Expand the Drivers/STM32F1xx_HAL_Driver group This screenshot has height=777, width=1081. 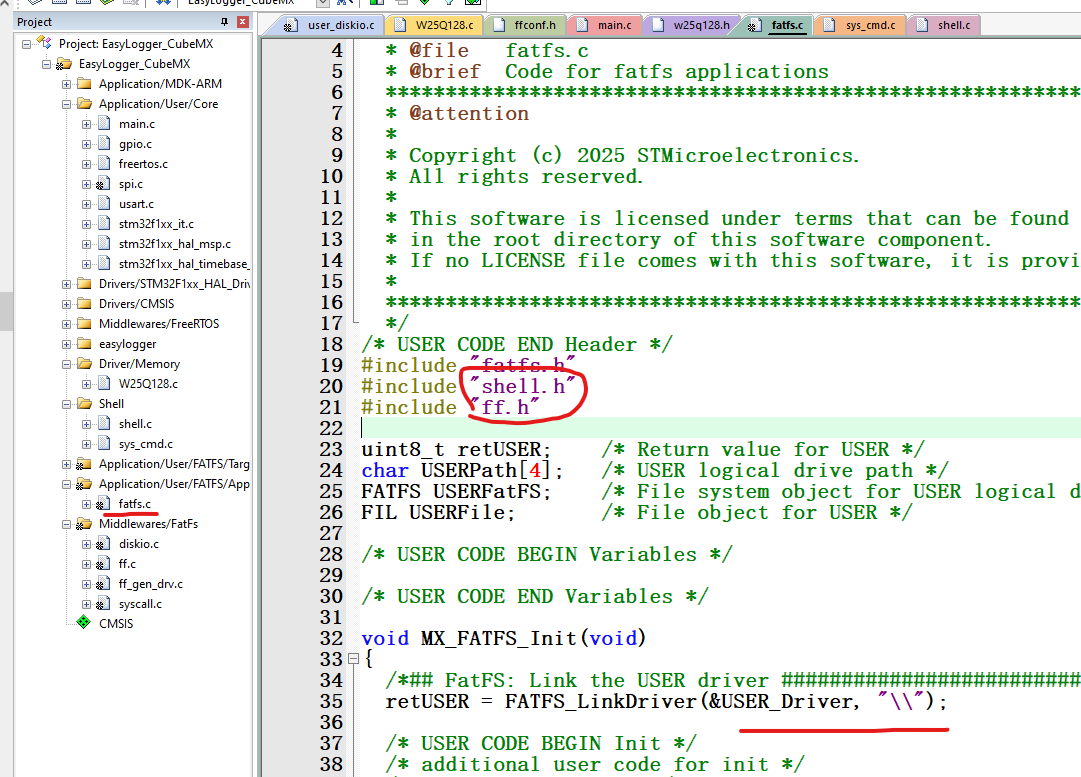tap(66, 284)
